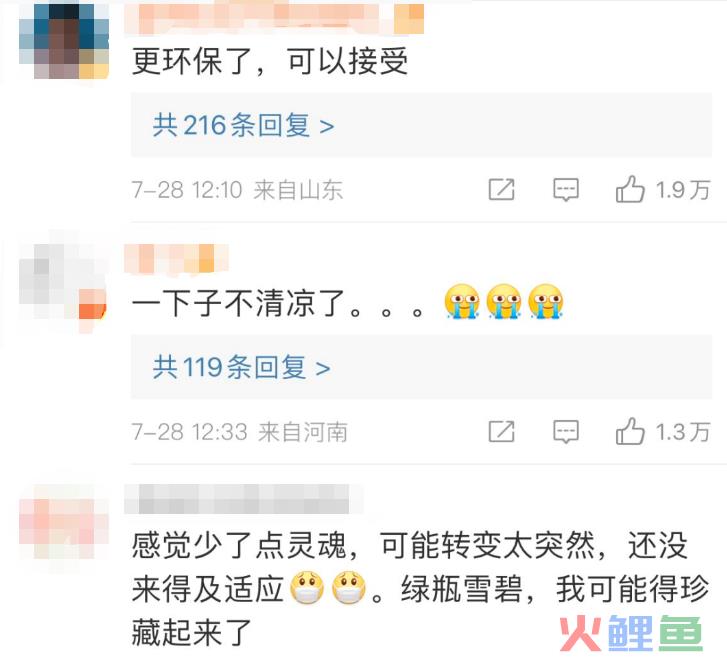
Task: Click the timestamp 7-28 12:33 来自河南
Action: pyautogui.click(x=240, y=432)
